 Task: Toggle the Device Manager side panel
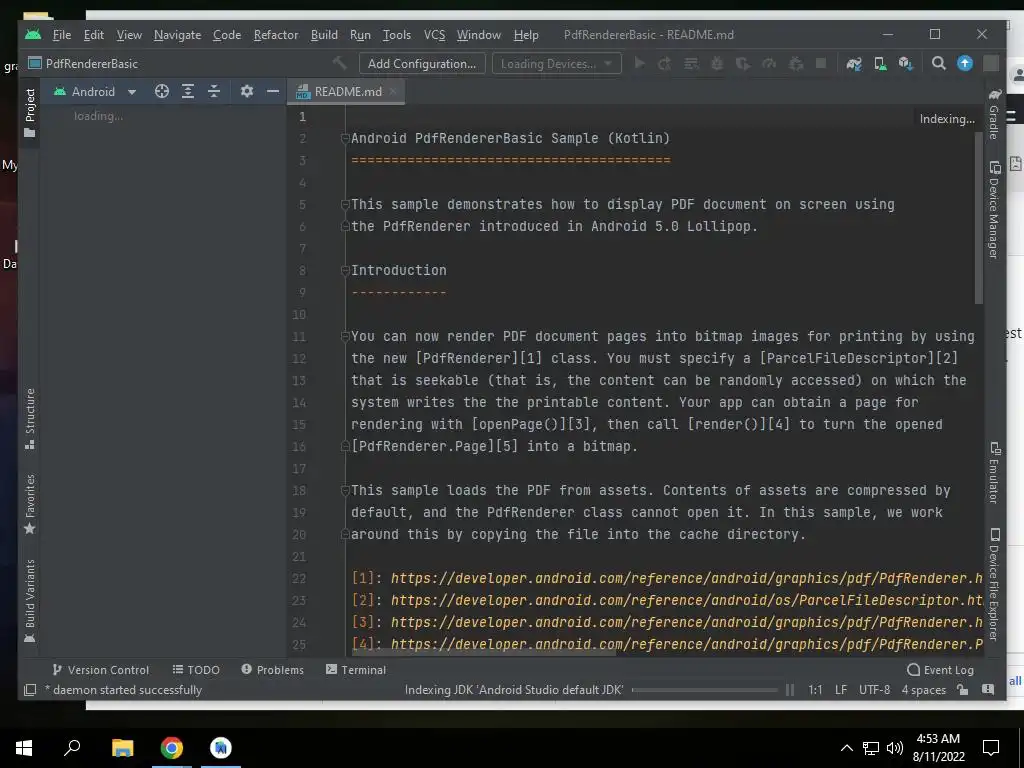click(994, 210)
